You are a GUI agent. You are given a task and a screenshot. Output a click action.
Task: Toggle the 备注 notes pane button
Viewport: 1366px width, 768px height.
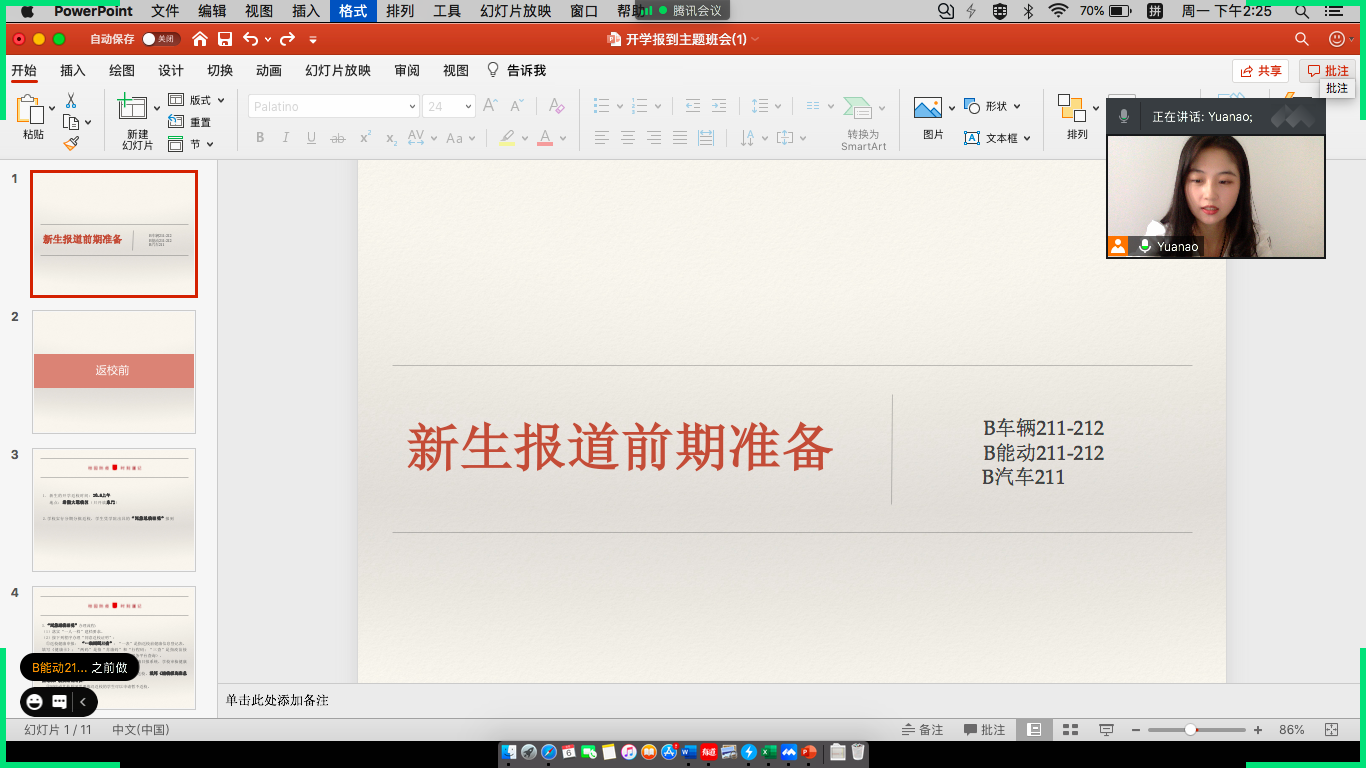(922, 730)
